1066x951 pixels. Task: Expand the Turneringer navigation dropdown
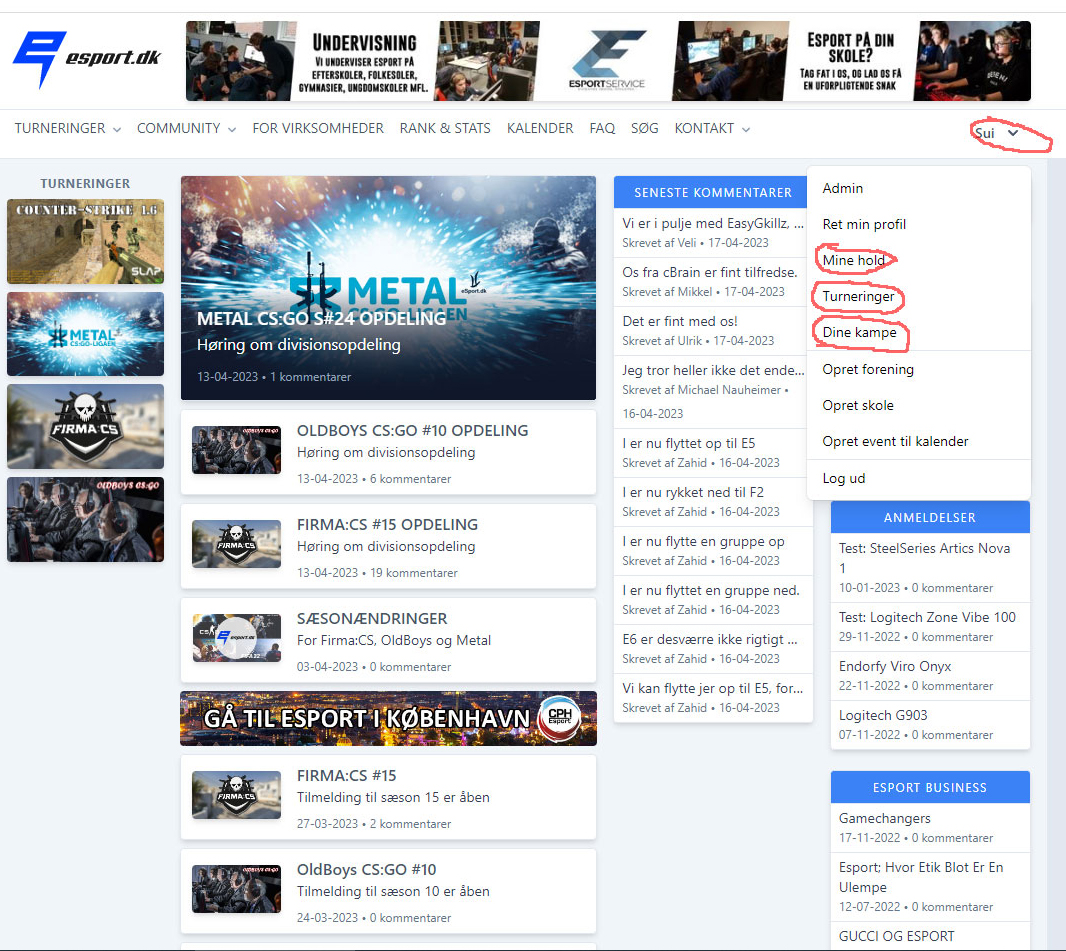coord(67,129)
